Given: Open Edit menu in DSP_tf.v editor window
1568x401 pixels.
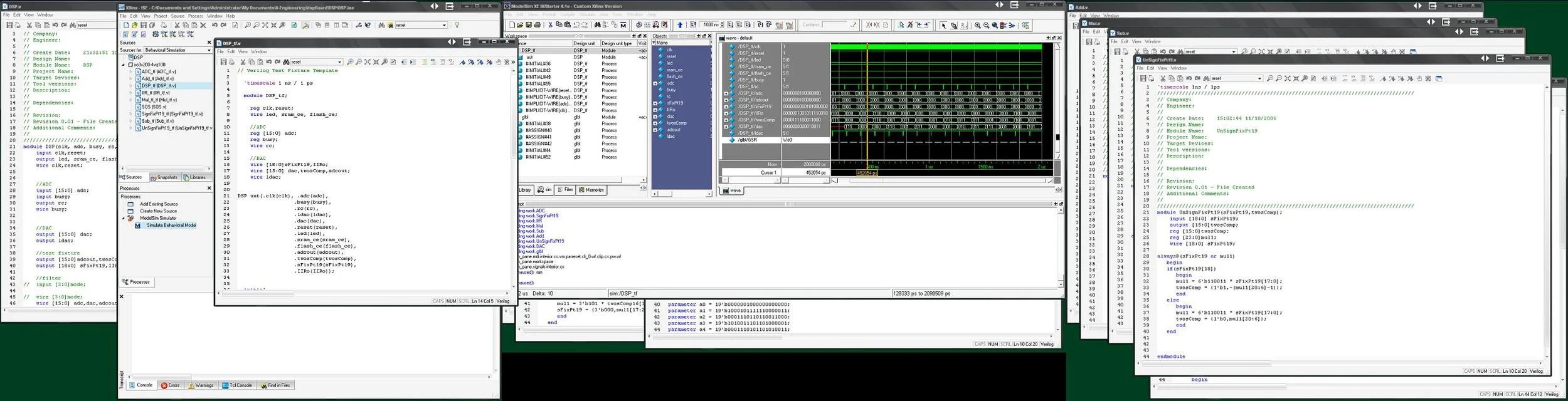Looking at the screenshot, I should [231, 52].
